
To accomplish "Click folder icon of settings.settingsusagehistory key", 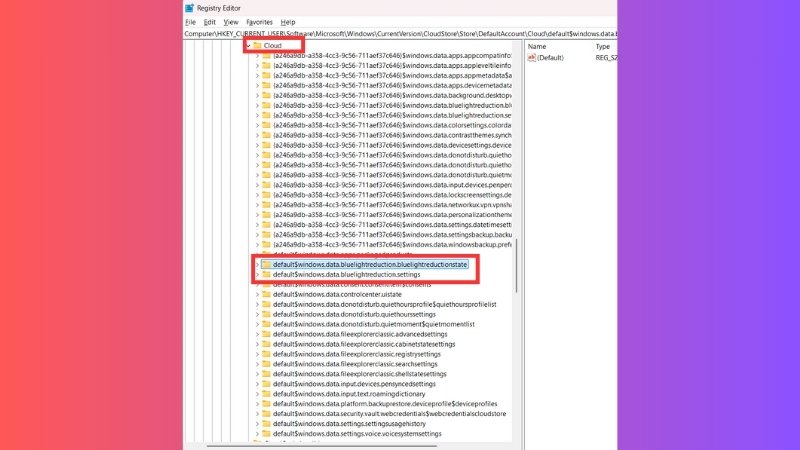I will [x=266, y=423].
